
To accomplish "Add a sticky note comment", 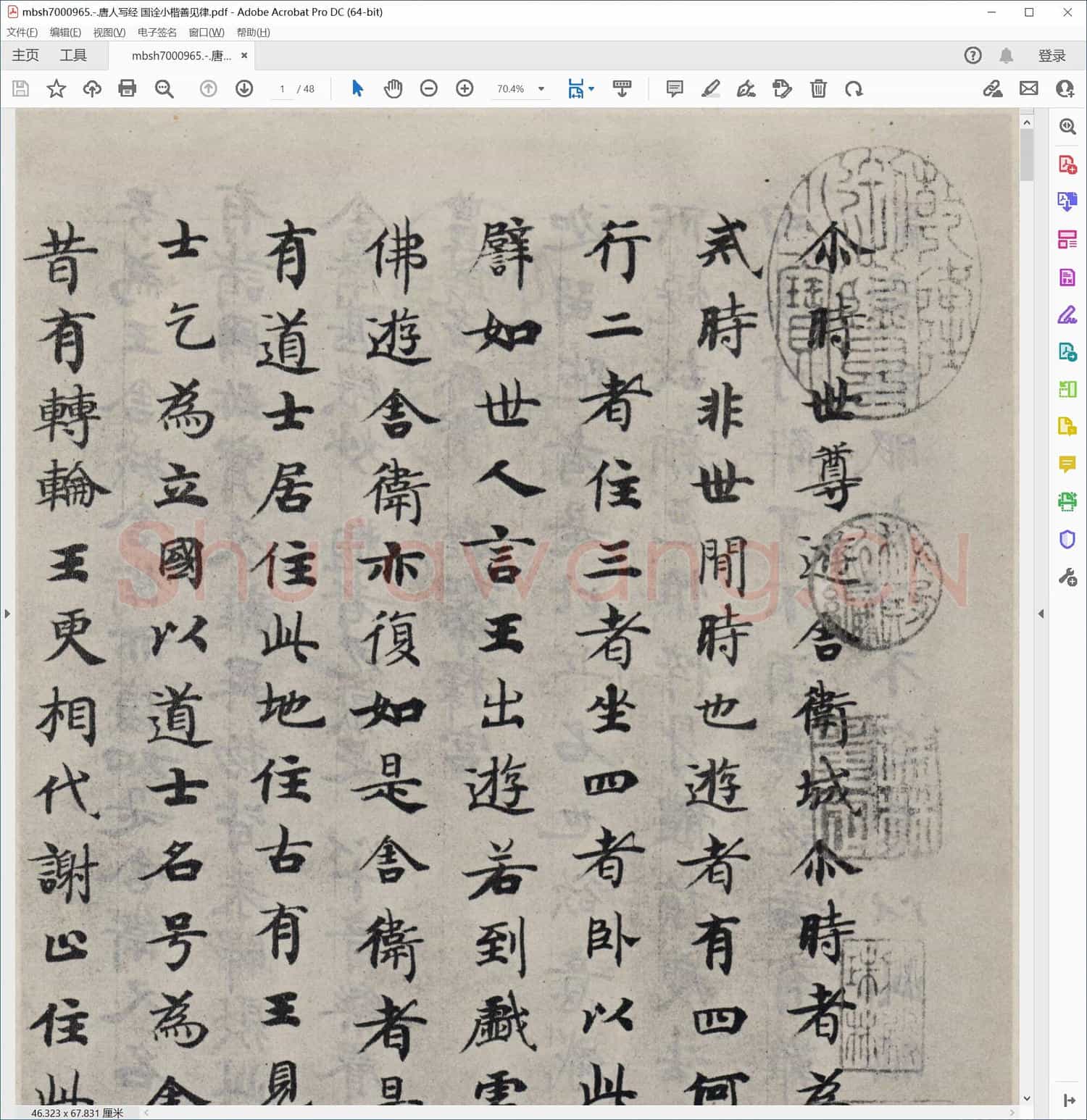I will [x=674, y=88].
